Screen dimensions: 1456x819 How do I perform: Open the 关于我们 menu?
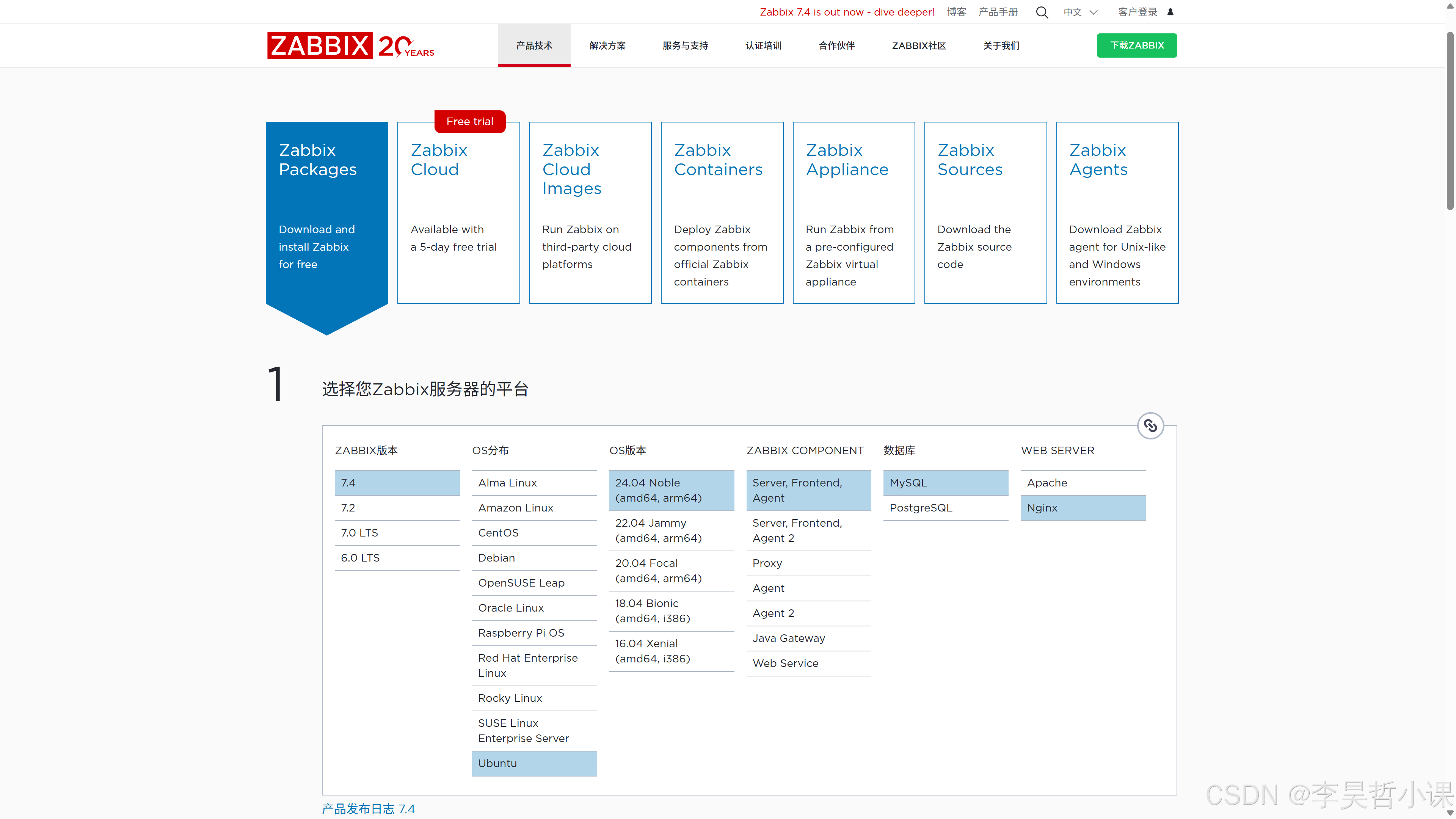click(x=1001, y=45)
